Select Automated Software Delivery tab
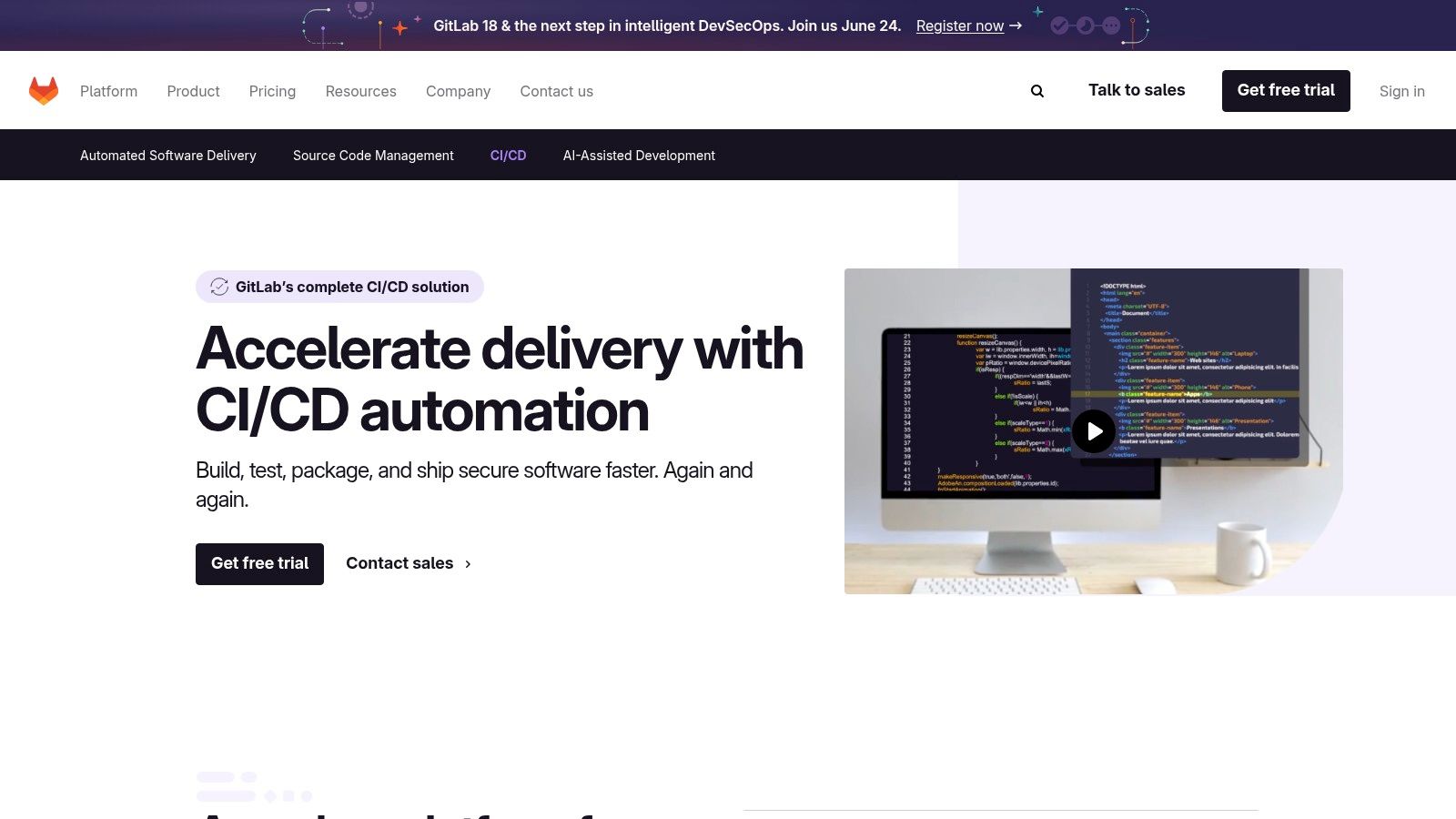 click(168, 156)
